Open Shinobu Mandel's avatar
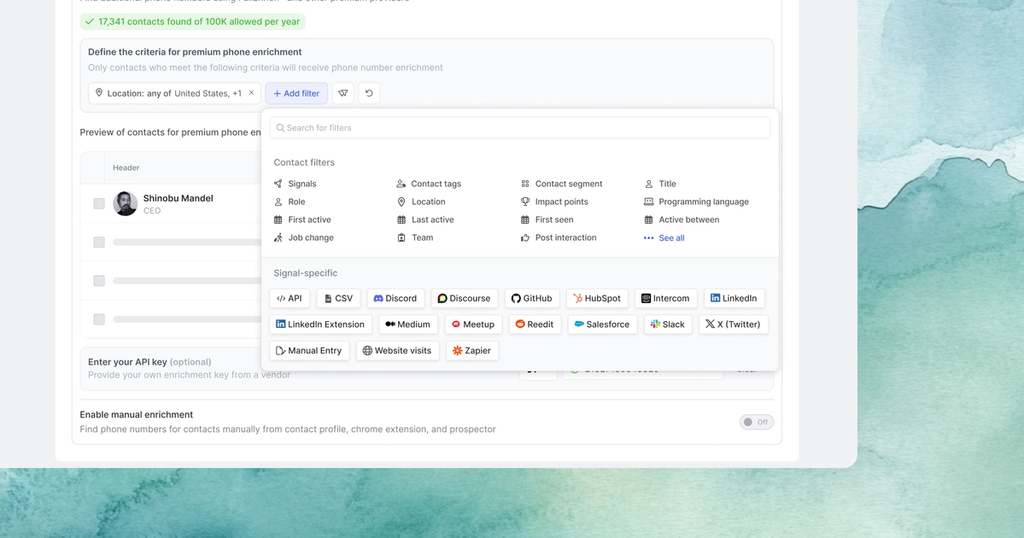The height and width of the screenshot is (538, 1024). pyautogui.click(x=125, y=204)
